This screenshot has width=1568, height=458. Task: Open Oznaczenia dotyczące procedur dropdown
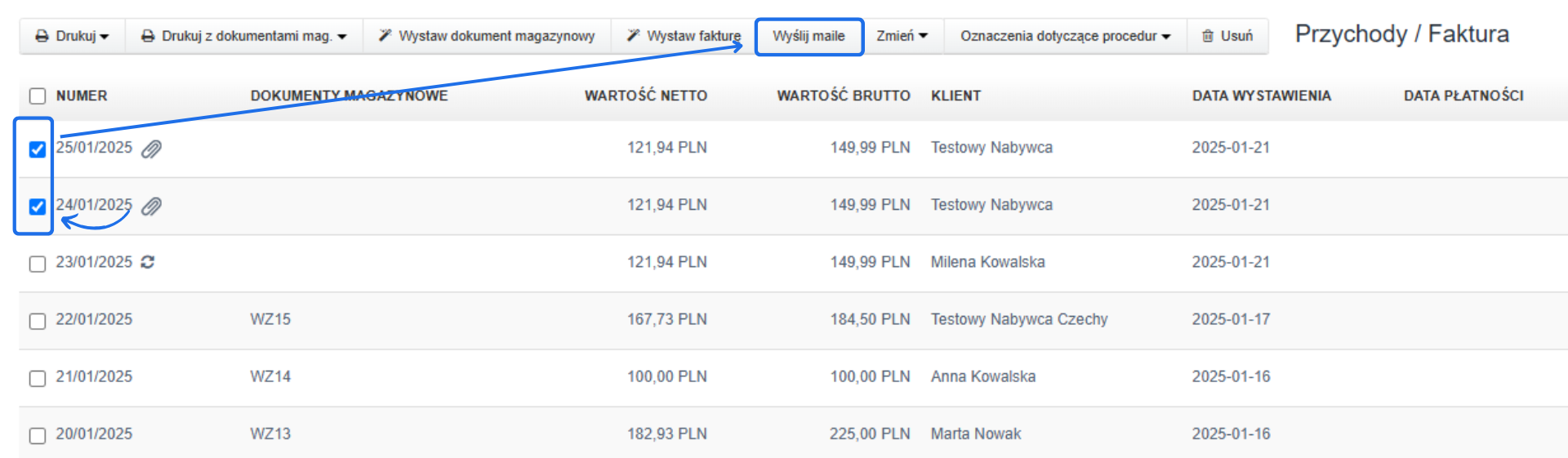click(1065, 36)
